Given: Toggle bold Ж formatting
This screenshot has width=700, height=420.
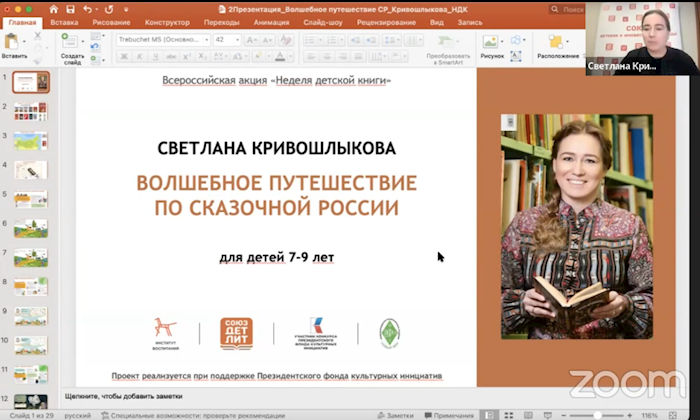Looking at the screenshot, I should pyautogui.click(x=124, y=57).
